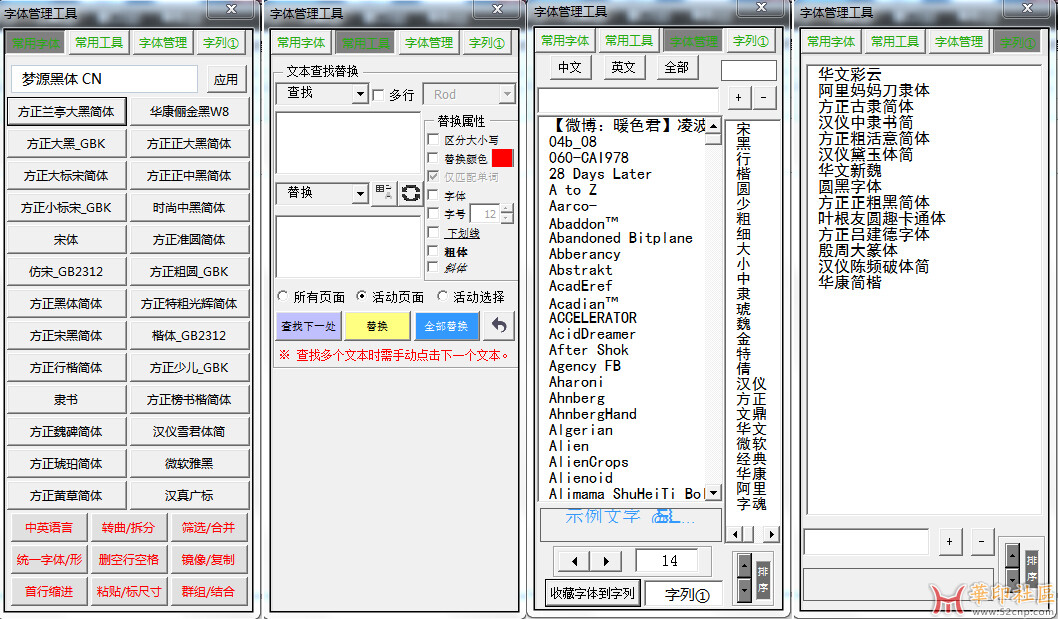Screen dimensions: 1058x619
Task: Enable the 多行 multiline checkbox
Action: (378, 95)
